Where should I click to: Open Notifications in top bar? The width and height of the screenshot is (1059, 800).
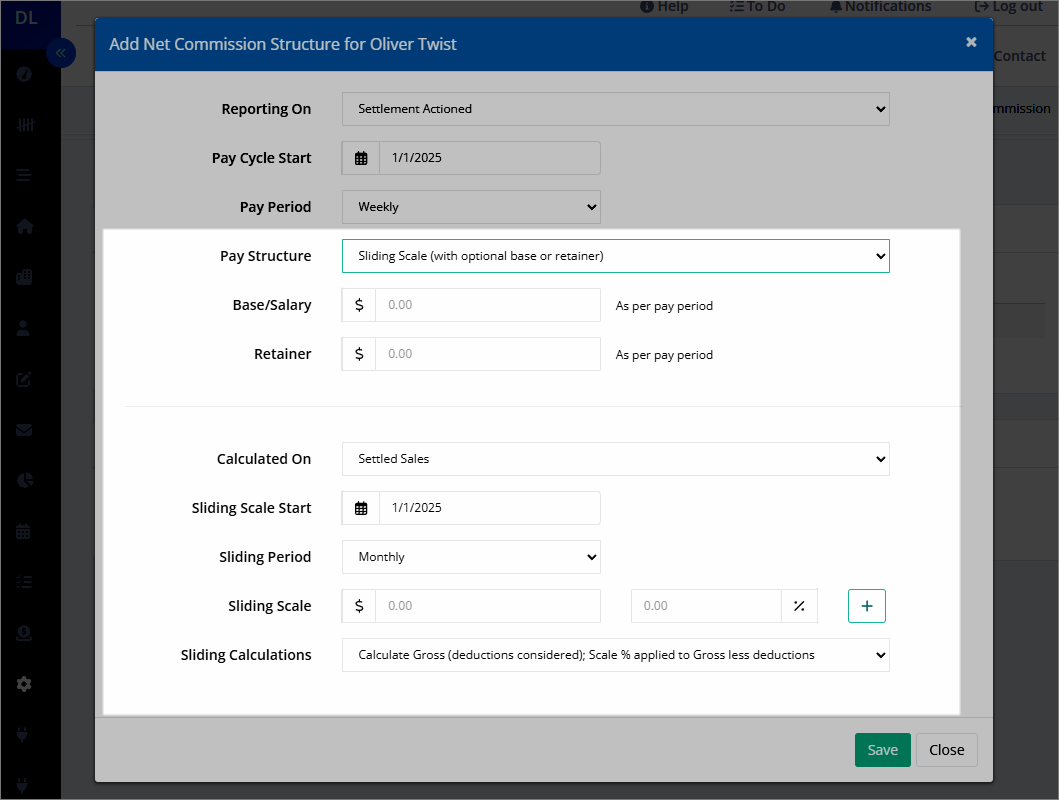(880, 7)
